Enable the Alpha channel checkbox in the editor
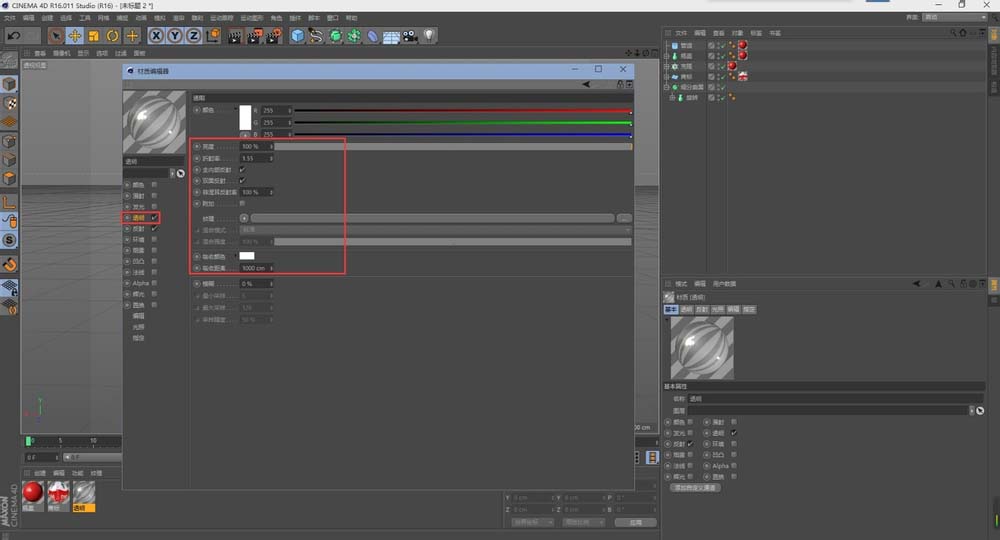This screenshot has height=540, width=1000. tap(154, 283)
